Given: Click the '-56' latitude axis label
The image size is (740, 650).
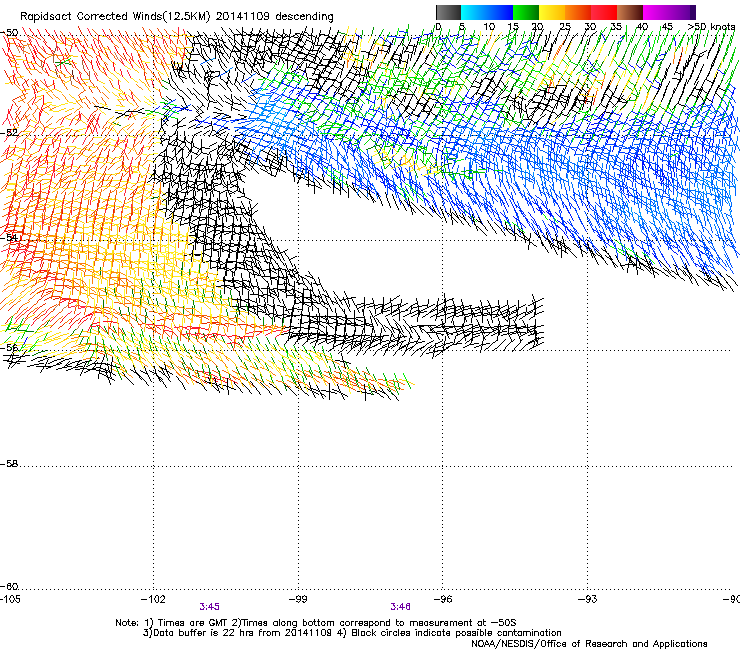Looking at the screenshot, I should [9, 348].
